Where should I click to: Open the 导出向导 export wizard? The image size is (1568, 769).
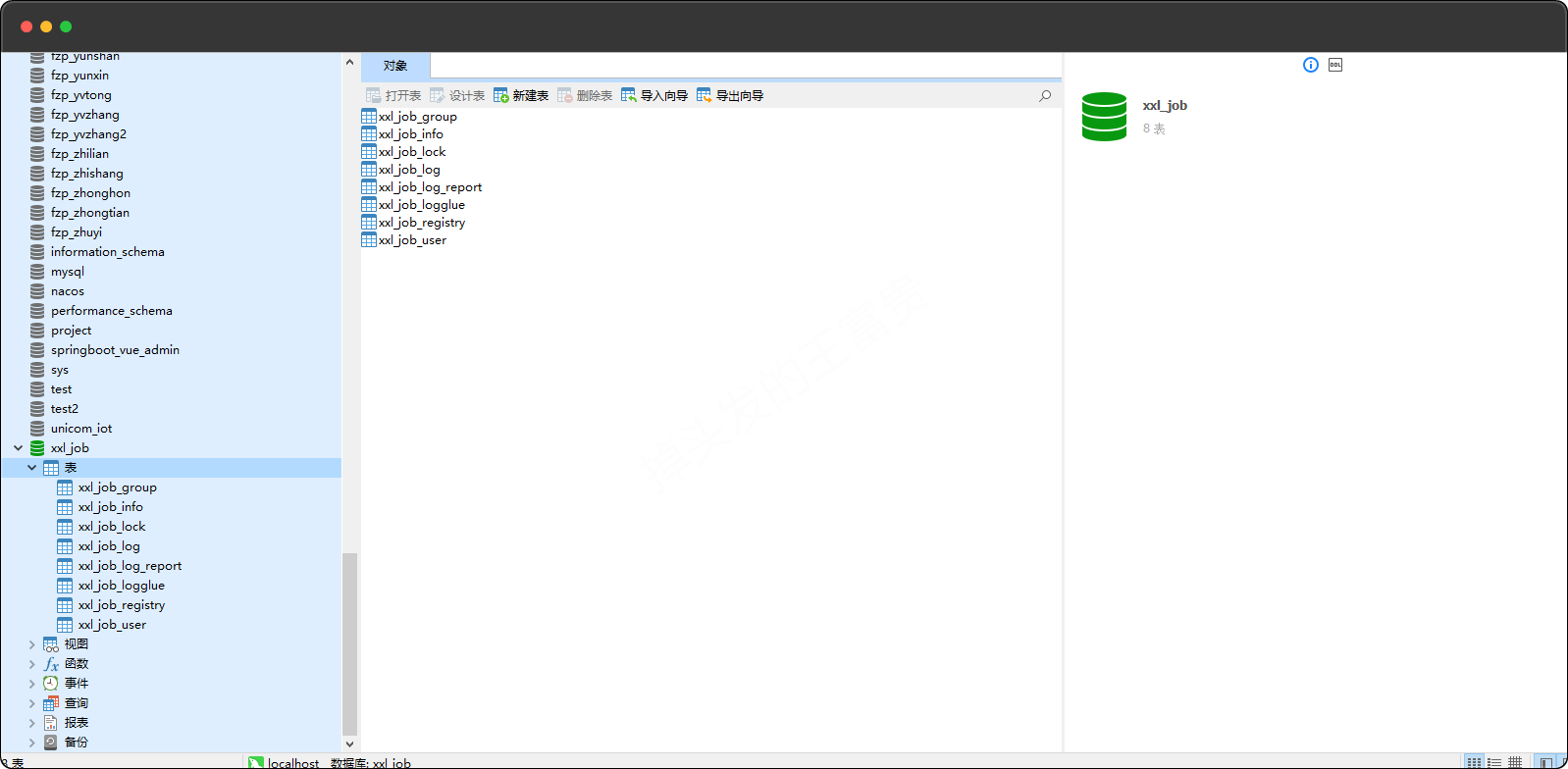(730, 95)
